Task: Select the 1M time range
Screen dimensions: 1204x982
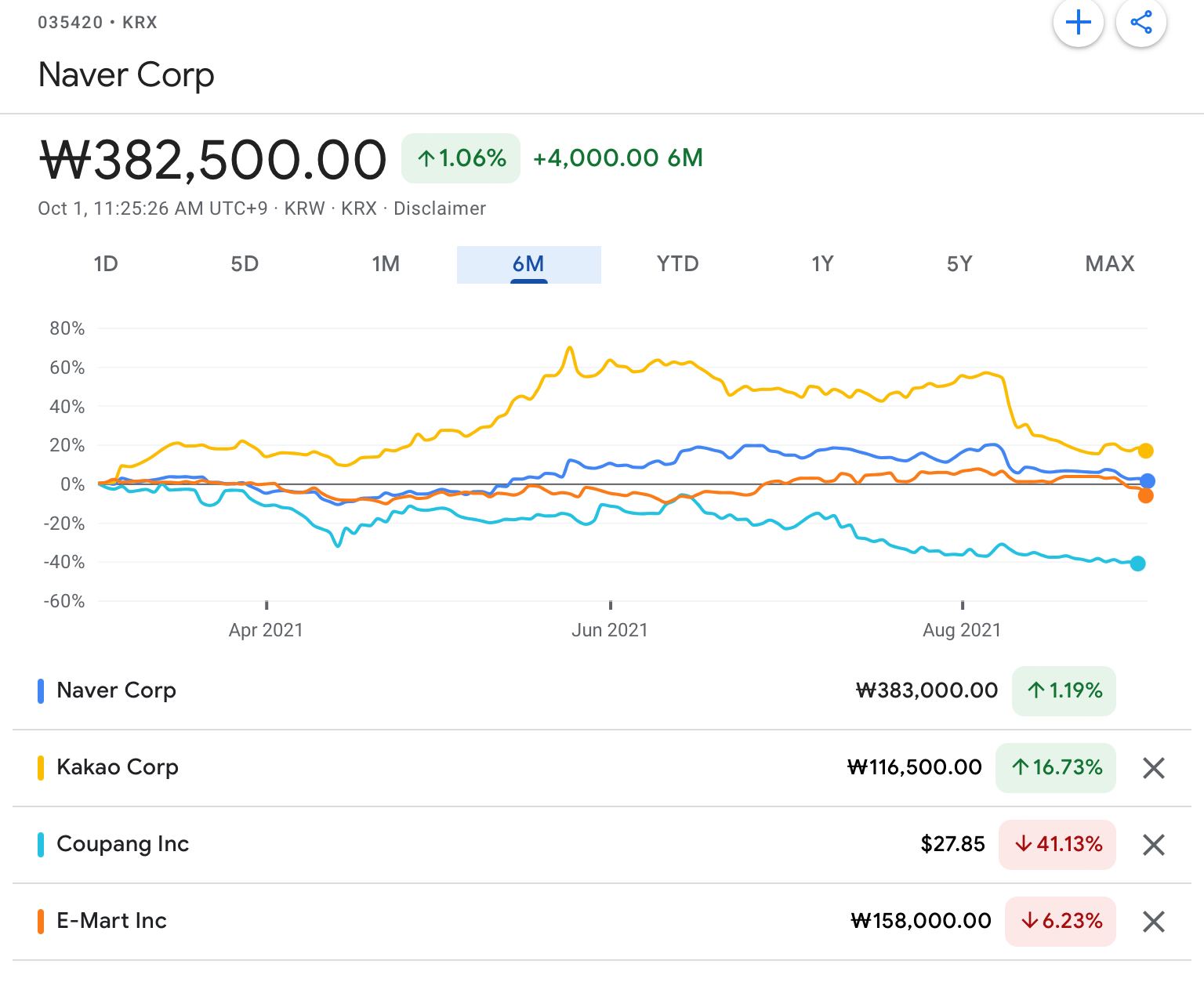Action: (x=386, y=264)
